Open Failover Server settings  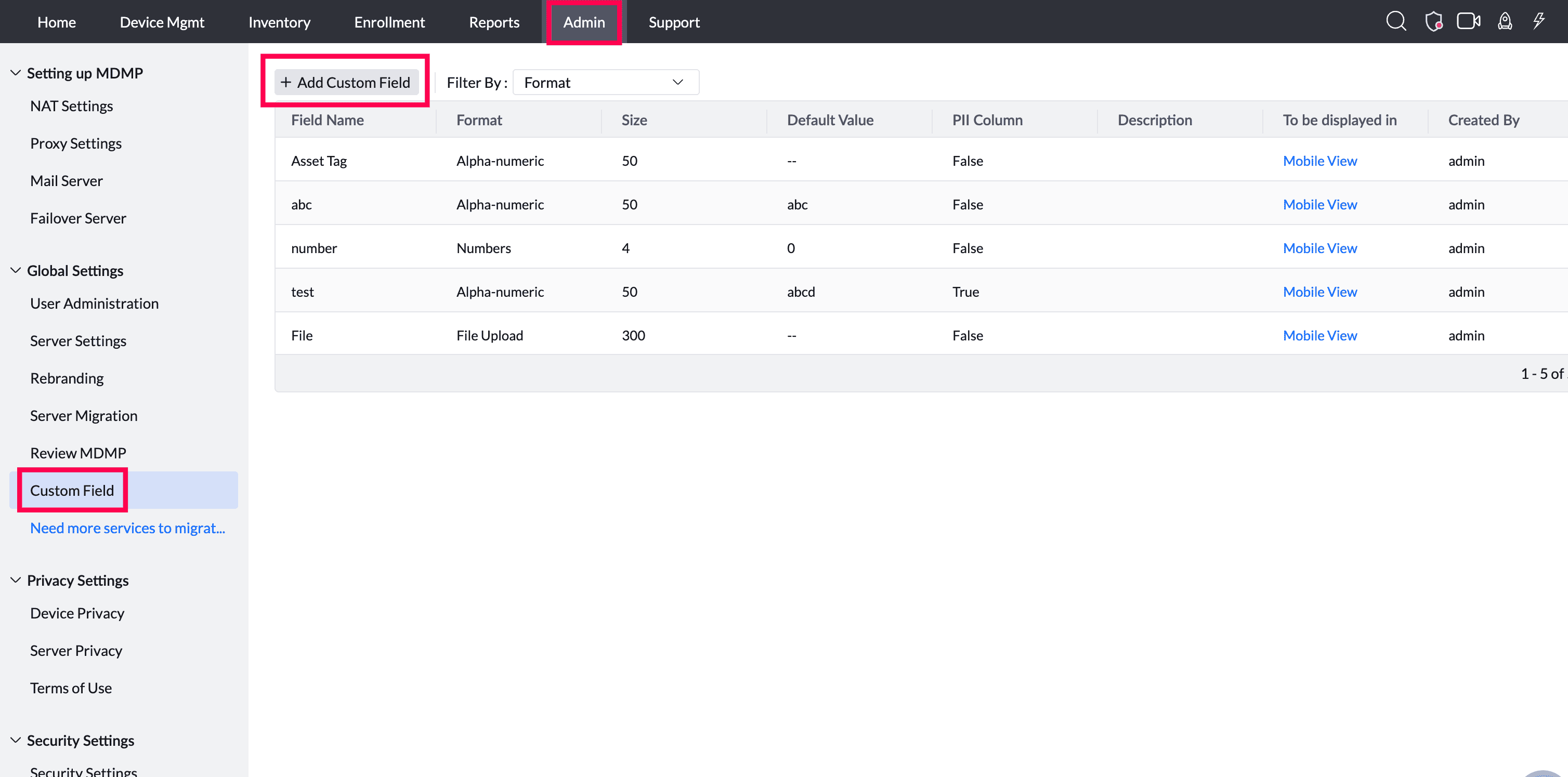pos(78,218)
